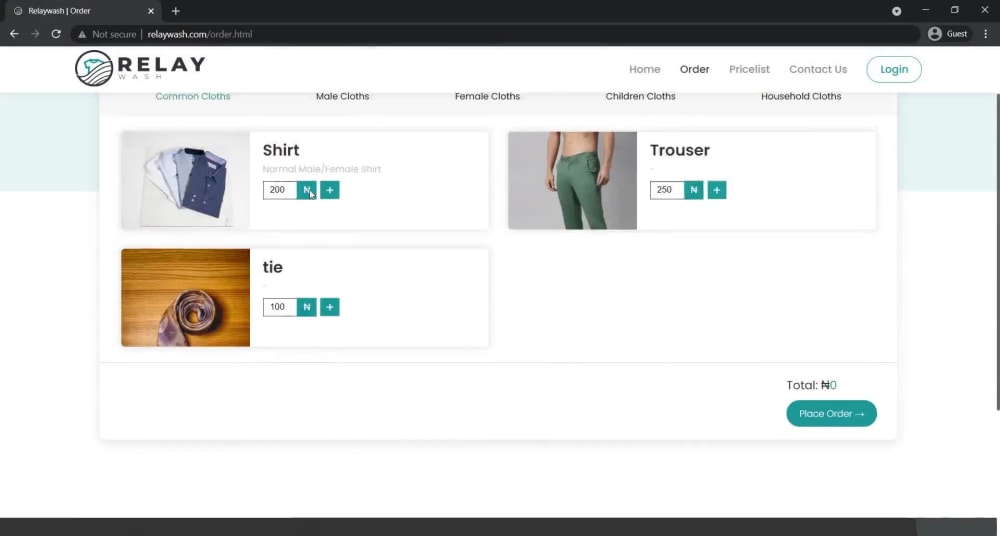The image size is (1000, 536).
Task: Click the Trouser price field showing 250
Action: (x=667, y=190)
